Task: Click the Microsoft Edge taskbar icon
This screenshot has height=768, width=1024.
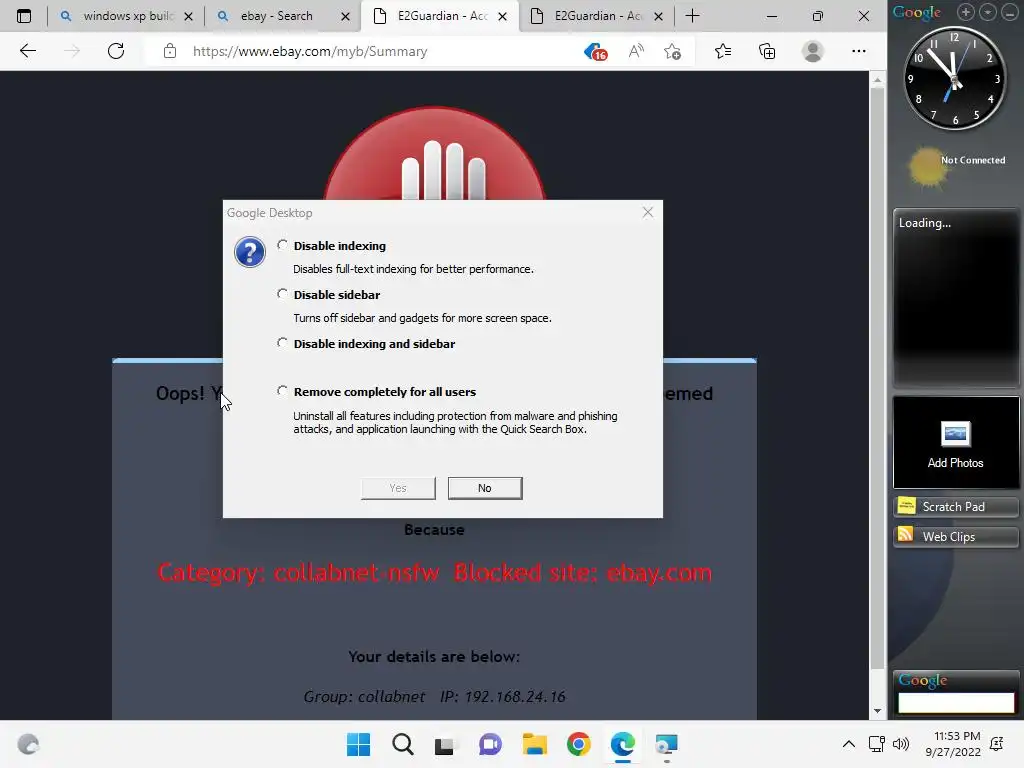Action: [x=622, y=744]
